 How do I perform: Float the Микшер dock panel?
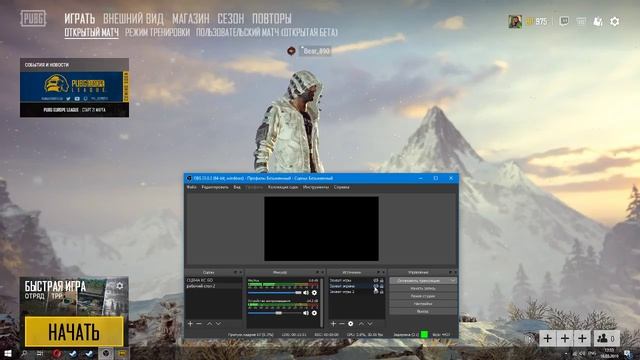point(317,272)
